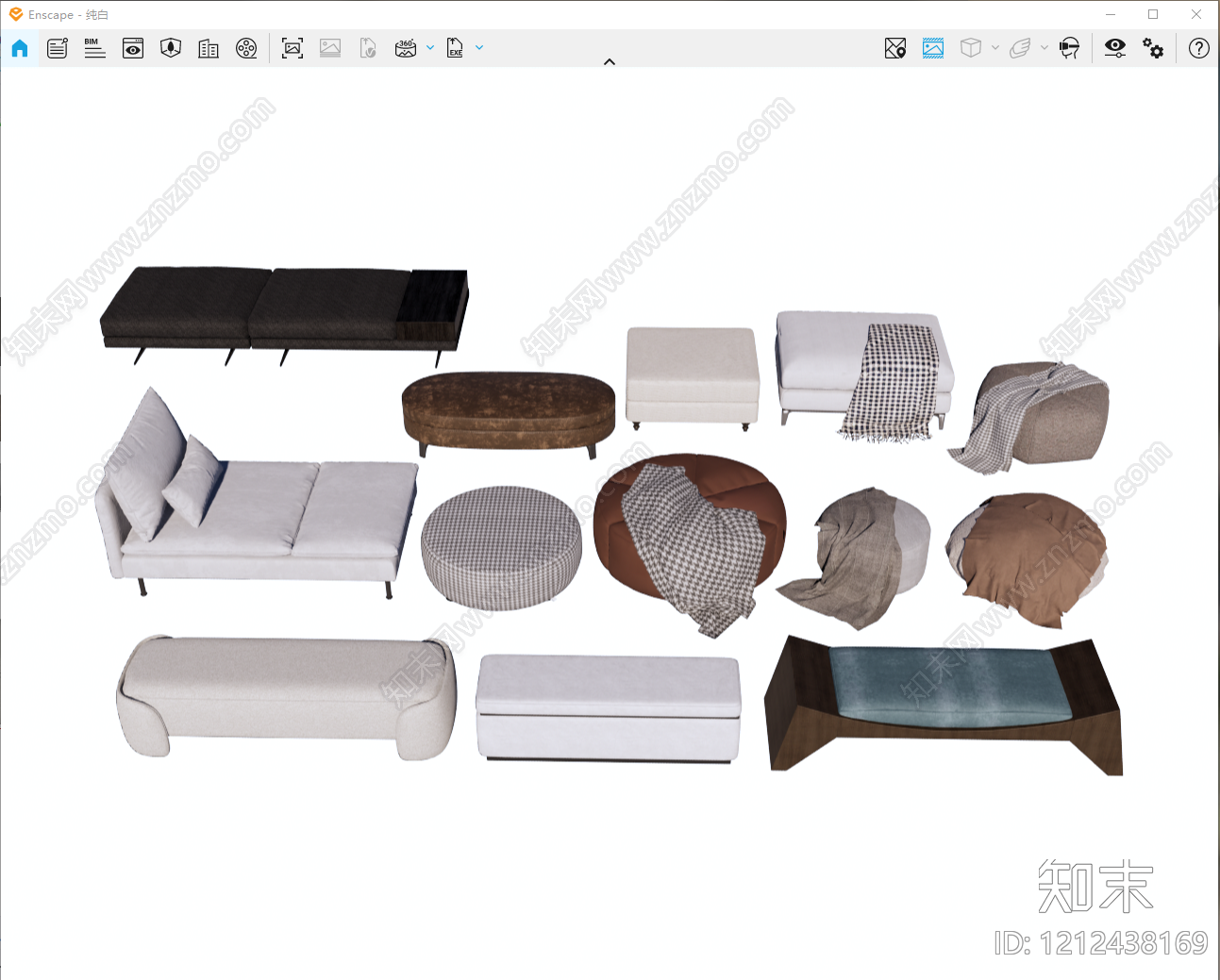Click the fly/walk wing navigation icon

tap(1020, 48)
